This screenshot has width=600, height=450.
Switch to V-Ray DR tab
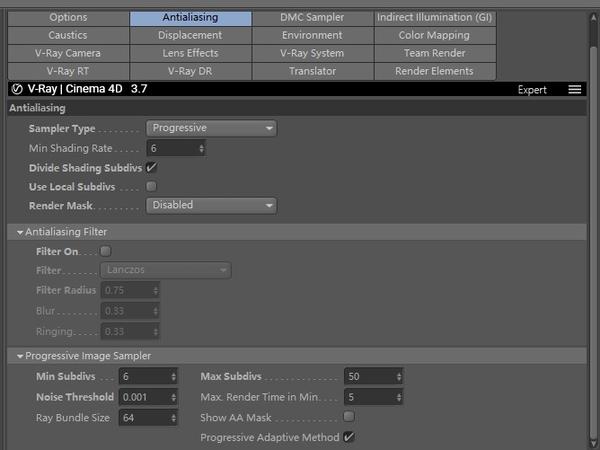pos(191,71)
